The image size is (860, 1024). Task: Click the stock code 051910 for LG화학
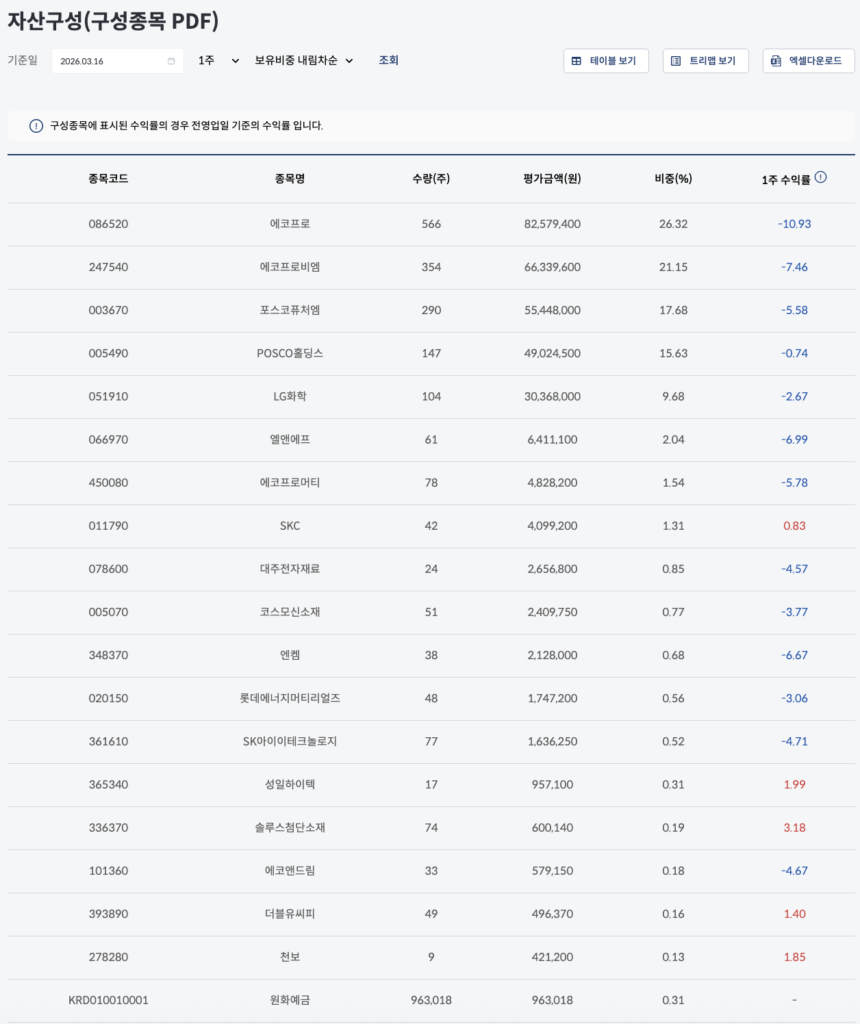point(108,396)
